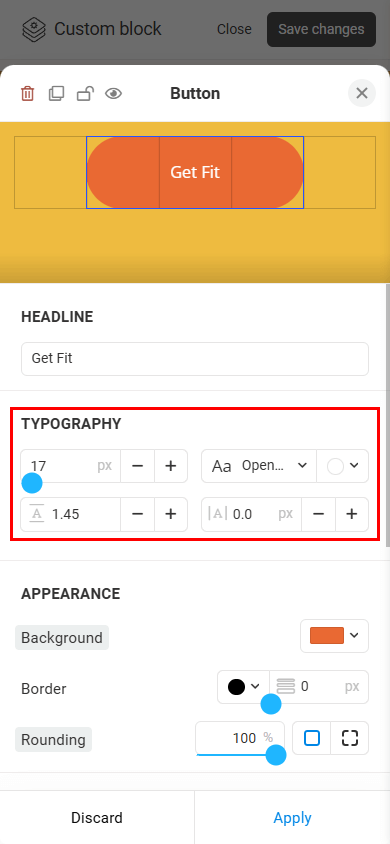
Task: Click the Custom block layers icon
Action: point(34,29)
